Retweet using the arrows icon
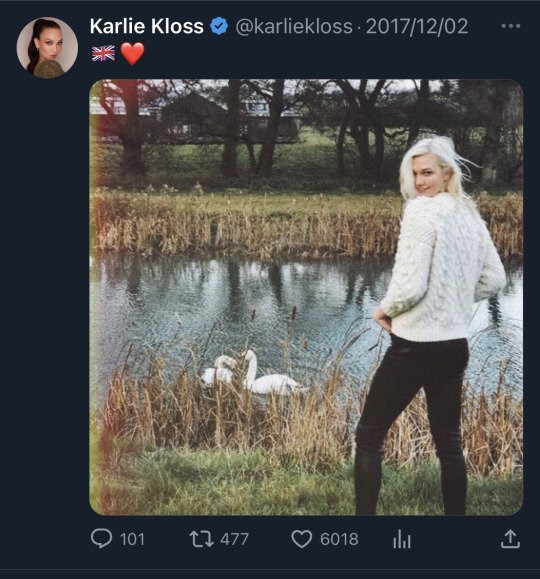The height and width of the screenshot is (579, 540). [x=201, y=539]
